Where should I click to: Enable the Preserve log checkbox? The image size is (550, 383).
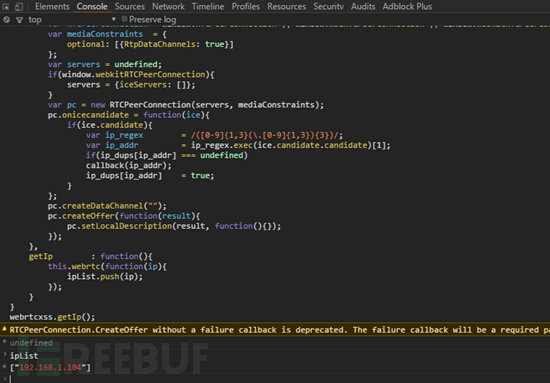click(124, 19)
